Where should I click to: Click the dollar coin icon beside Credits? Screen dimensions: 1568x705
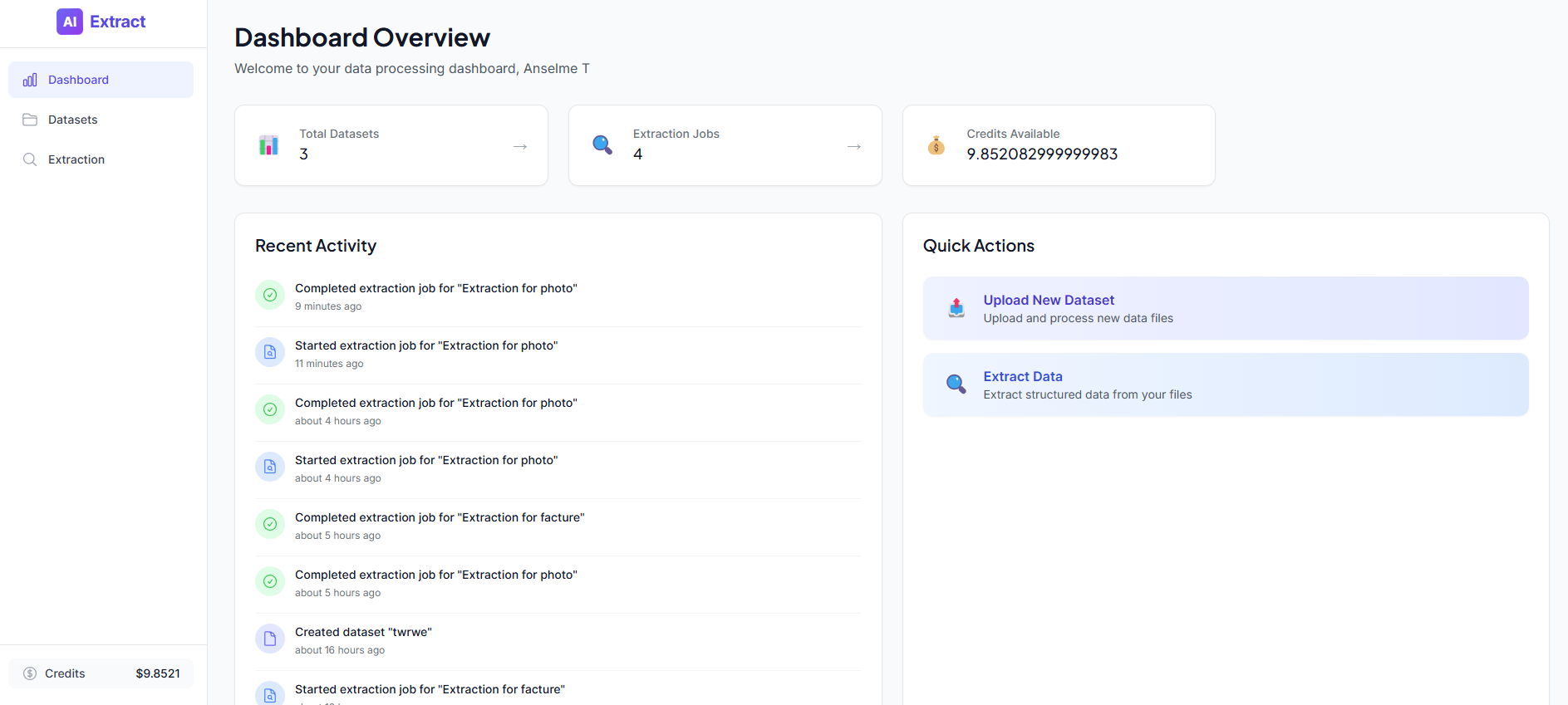click(x=30, y=673)
